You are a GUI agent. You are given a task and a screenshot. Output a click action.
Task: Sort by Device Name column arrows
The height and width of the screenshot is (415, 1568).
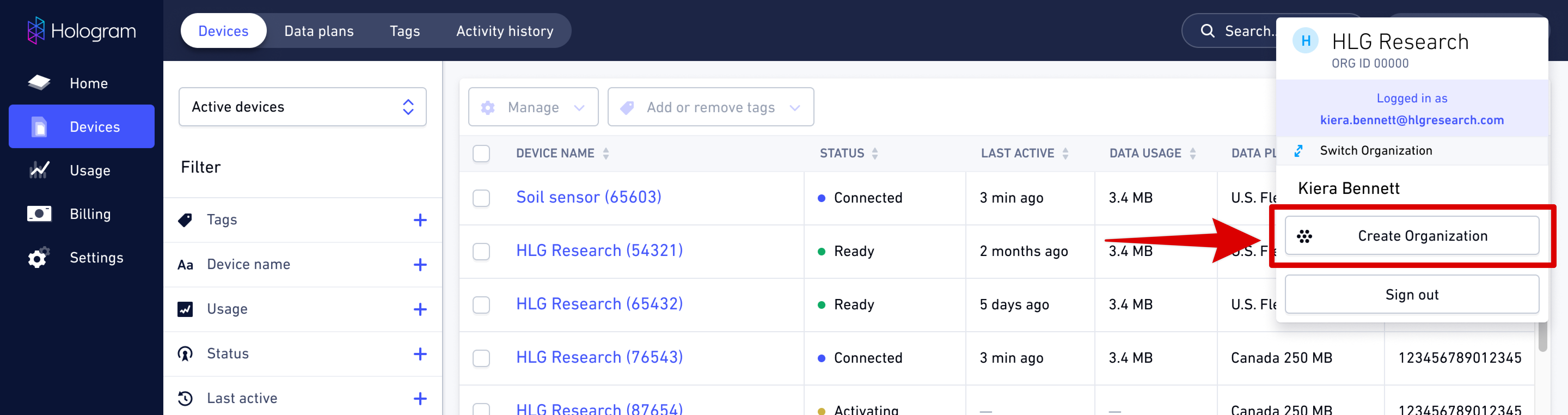click(x=606, y=153)
